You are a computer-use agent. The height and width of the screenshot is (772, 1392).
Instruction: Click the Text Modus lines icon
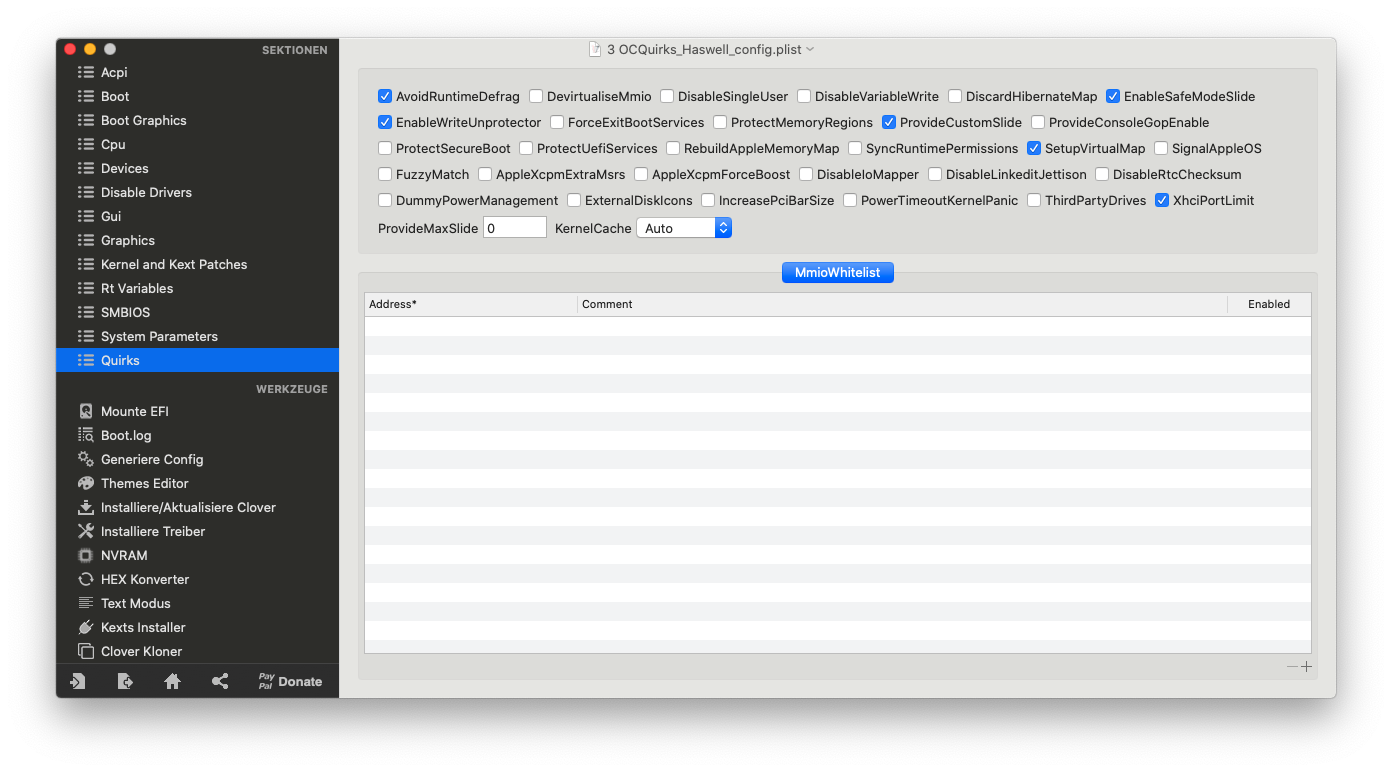[x=86, y=603]
